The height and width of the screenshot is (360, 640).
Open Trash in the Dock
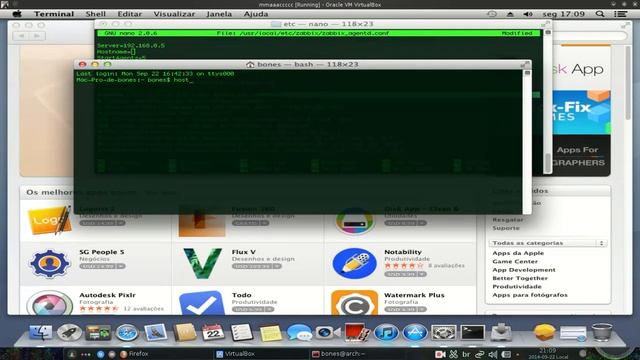tap(602, 332)
